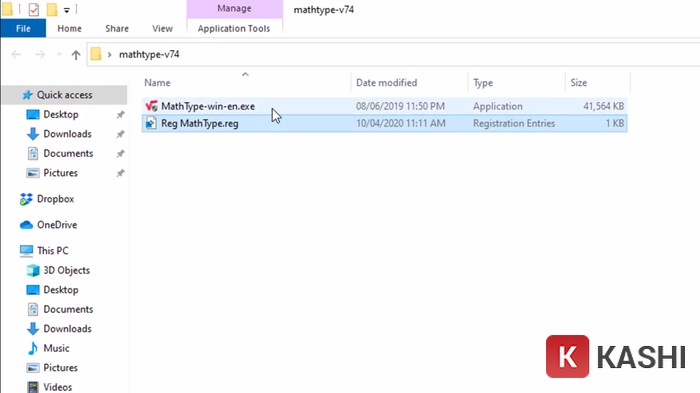This screenshot has width=700, height=393.
Task: Open the OneDrive cloud icon
Action: tap(26, 225)
